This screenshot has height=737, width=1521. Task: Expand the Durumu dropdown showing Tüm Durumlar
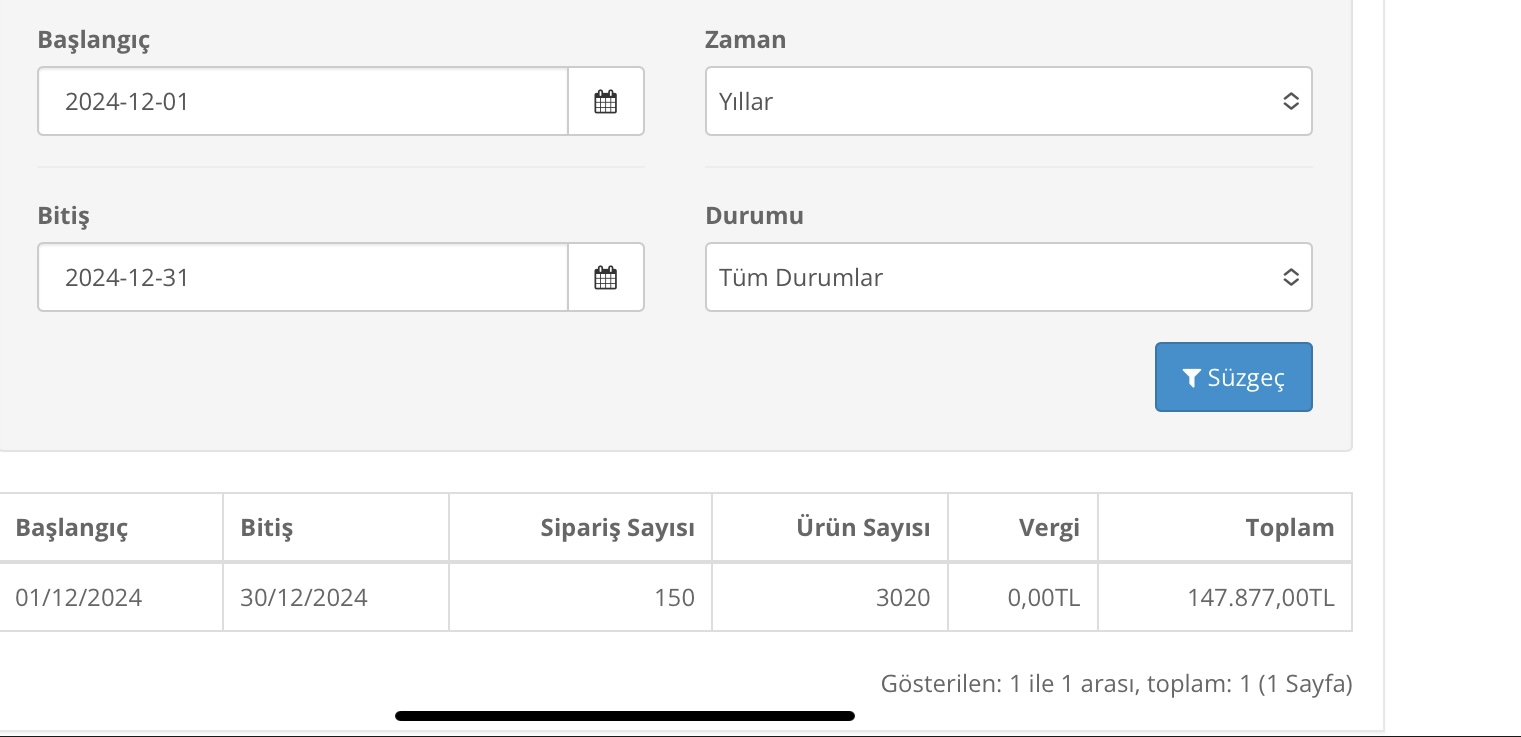(1008, 277)
